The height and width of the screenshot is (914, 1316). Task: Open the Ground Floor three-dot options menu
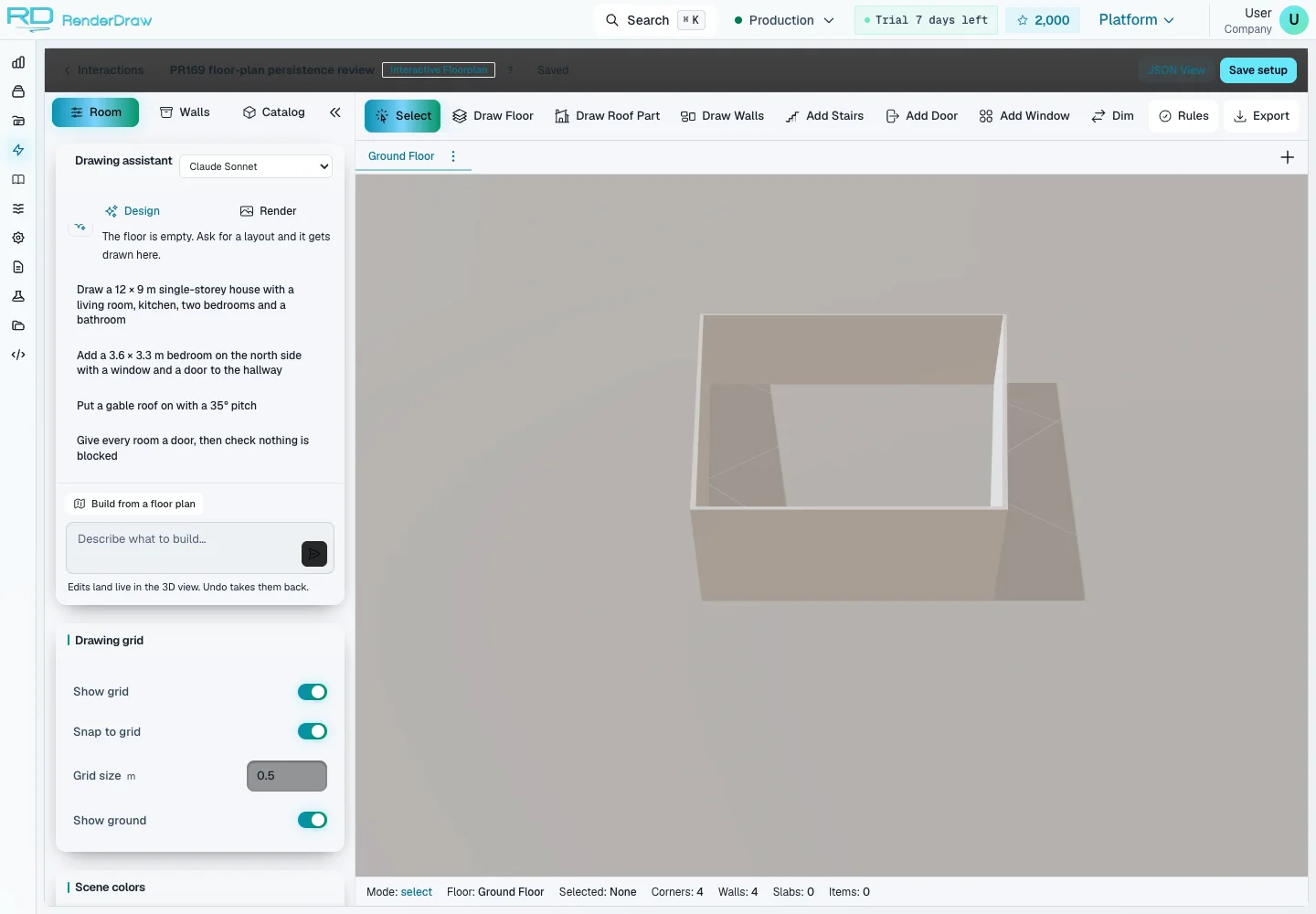[x=453, y=156]
